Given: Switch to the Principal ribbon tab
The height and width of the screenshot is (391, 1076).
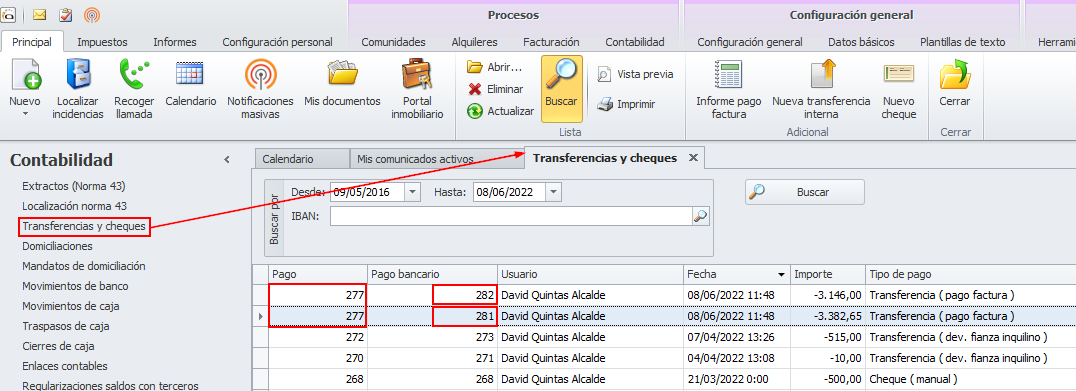Looking at the screenshot, I should (x=32, y=42).
